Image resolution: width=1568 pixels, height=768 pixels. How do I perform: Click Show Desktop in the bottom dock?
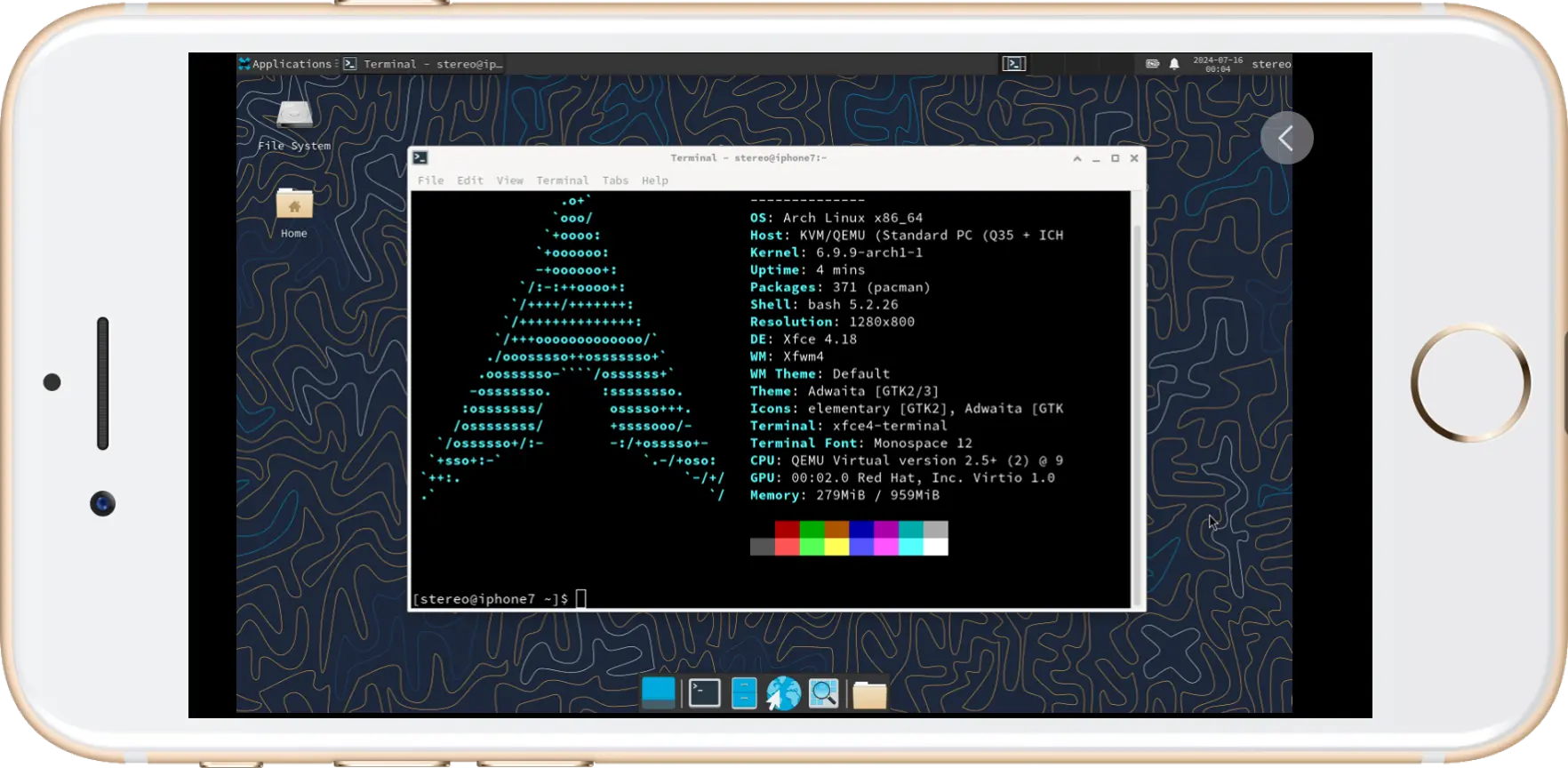click(659, 693)
